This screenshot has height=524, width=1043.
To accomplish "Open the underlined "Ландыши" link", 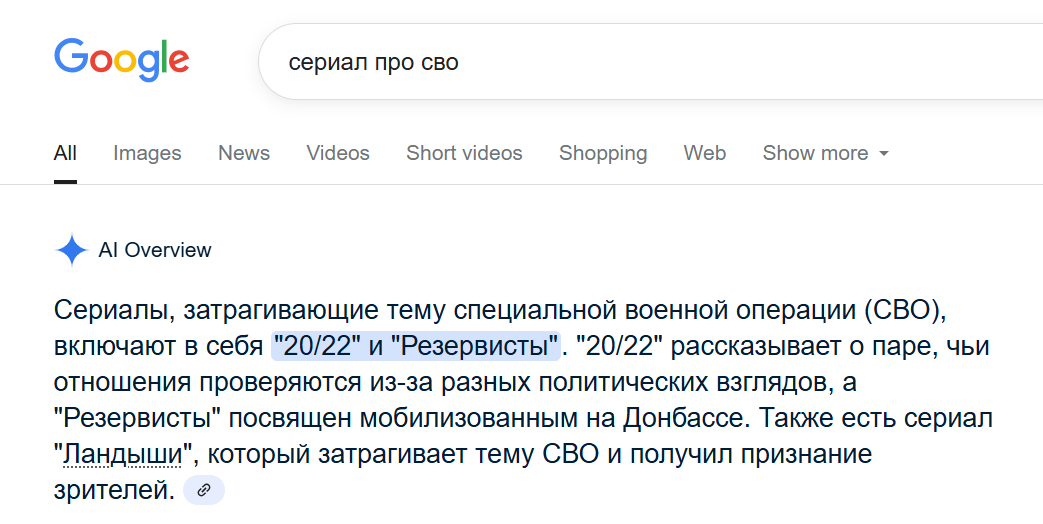I will (123, 455).
